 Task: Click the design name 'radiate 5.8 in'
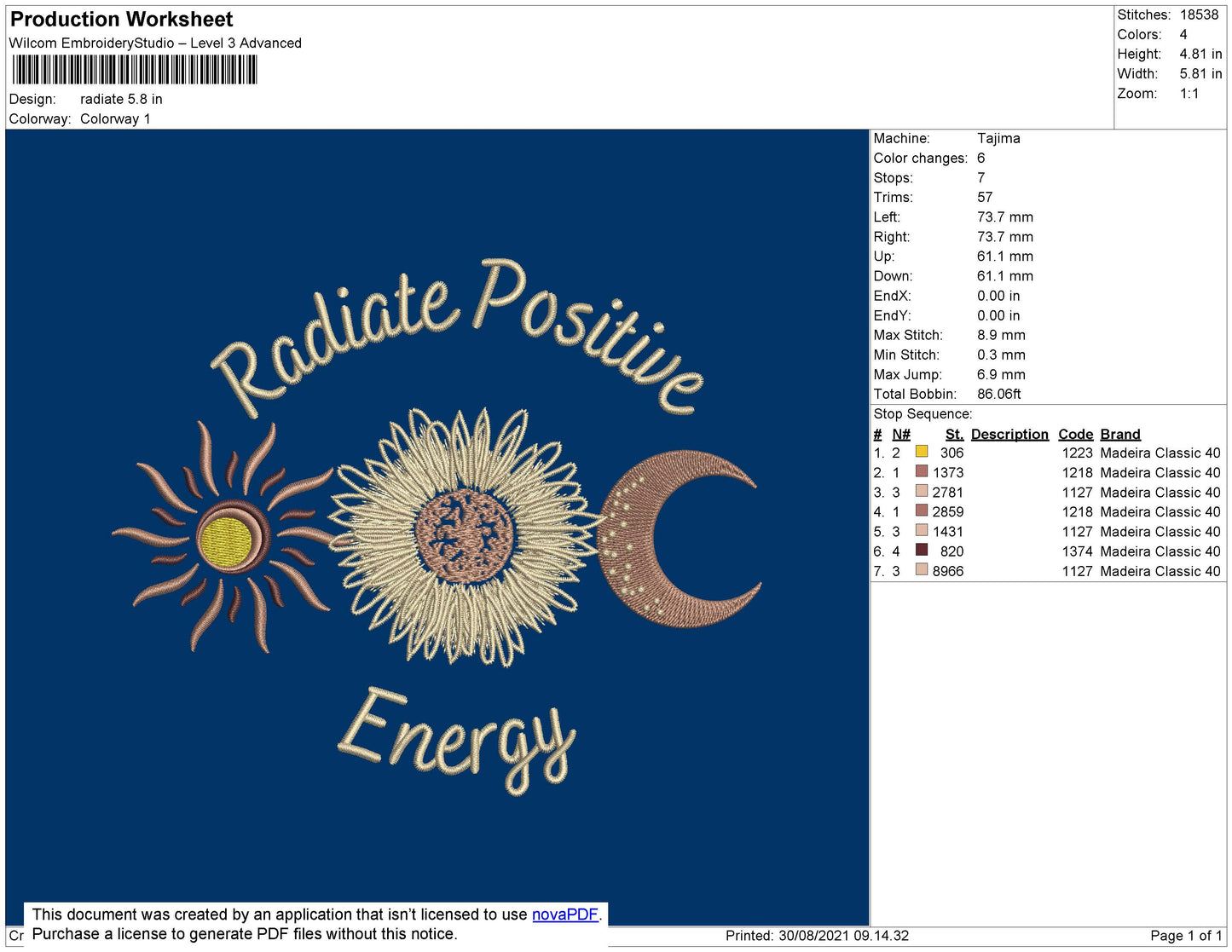(121, 99)
